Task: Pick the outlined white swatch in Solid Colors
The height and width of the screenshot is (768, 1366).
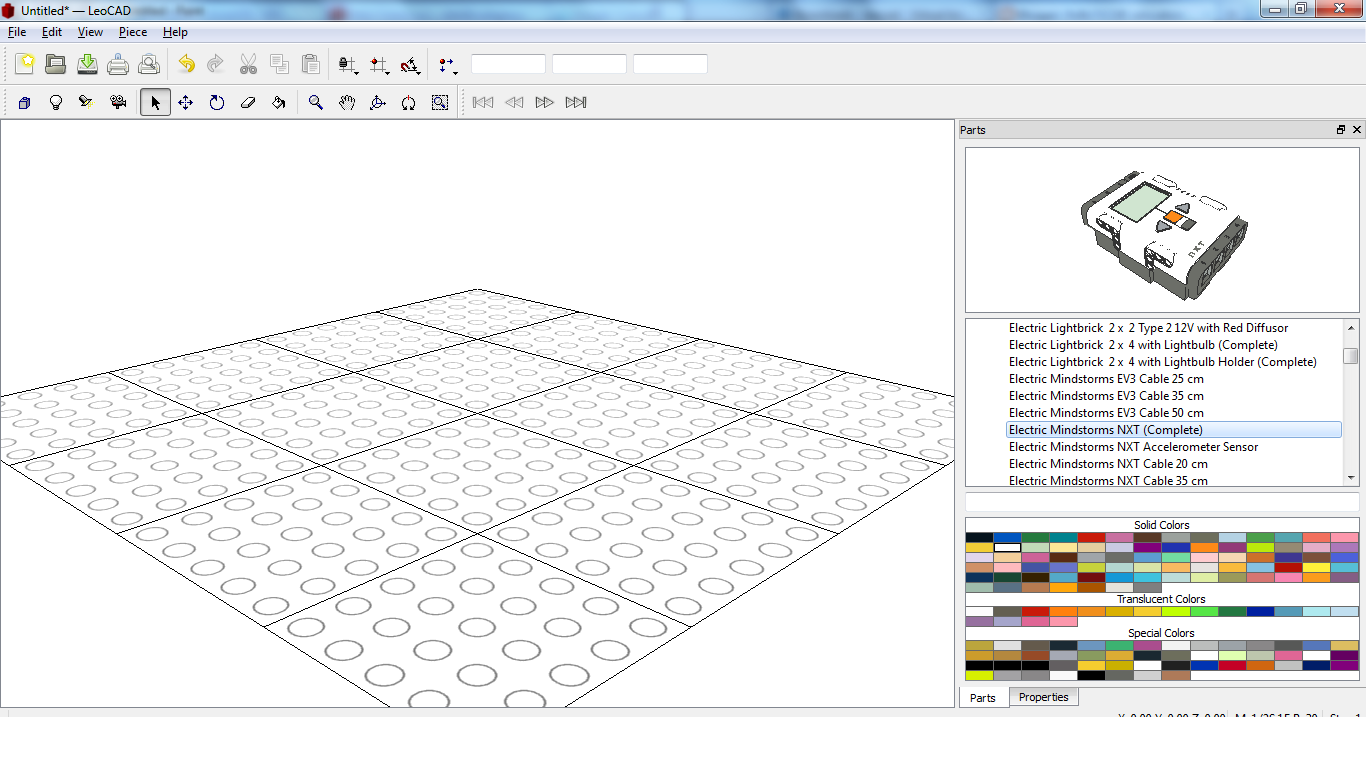Action: (x=1007, y=547)
